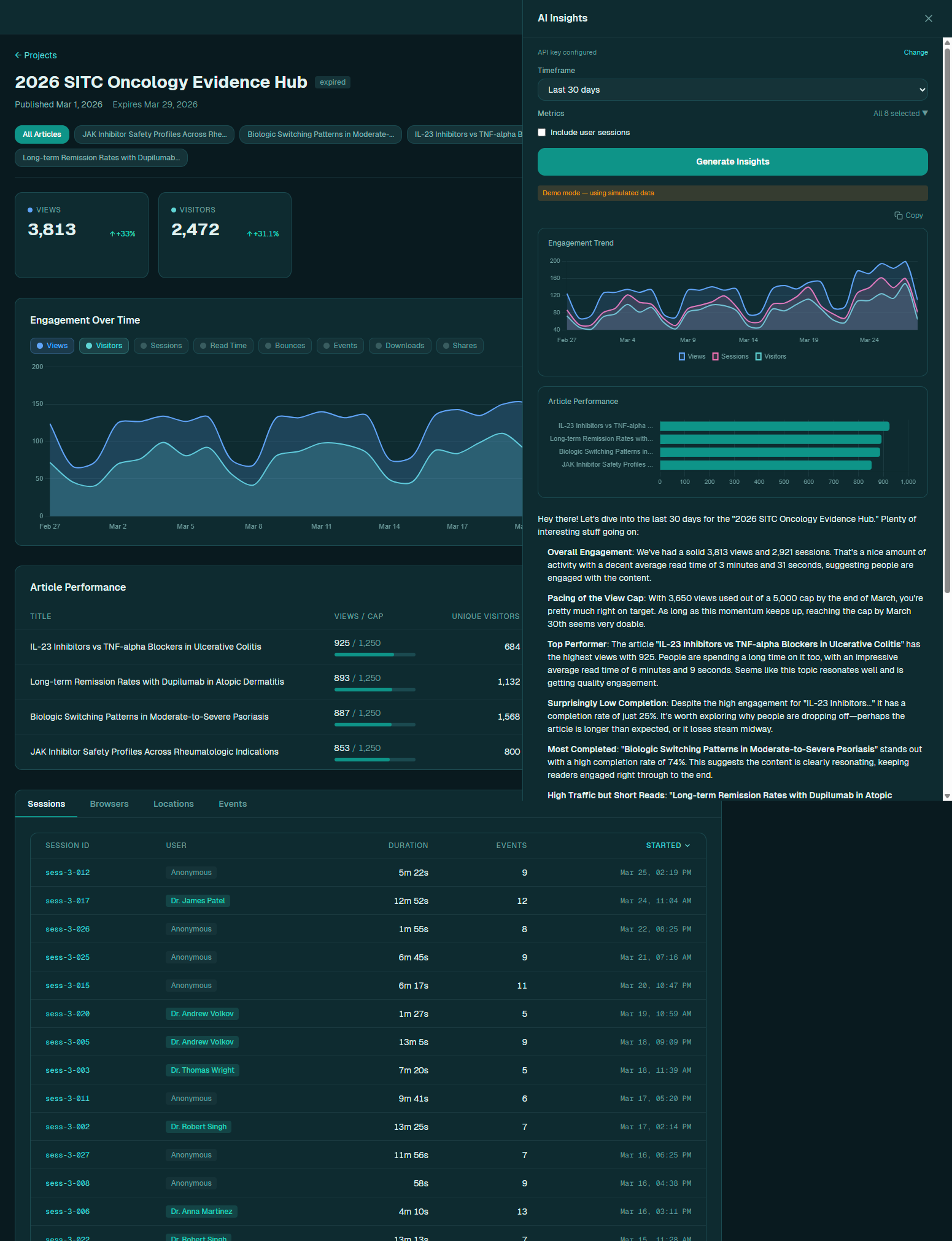Viewport: 952px width, 1241px height.
Task: Open the Timeframe Last 30 days dropdown
Action: coord(732,90)
